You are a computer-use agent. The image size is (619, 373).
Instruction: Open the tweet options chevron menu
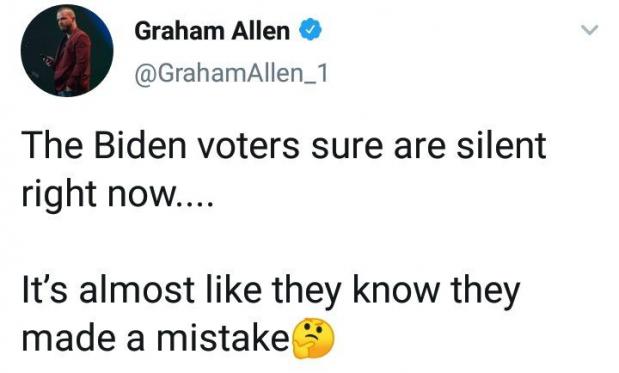(x=590, y=30)
